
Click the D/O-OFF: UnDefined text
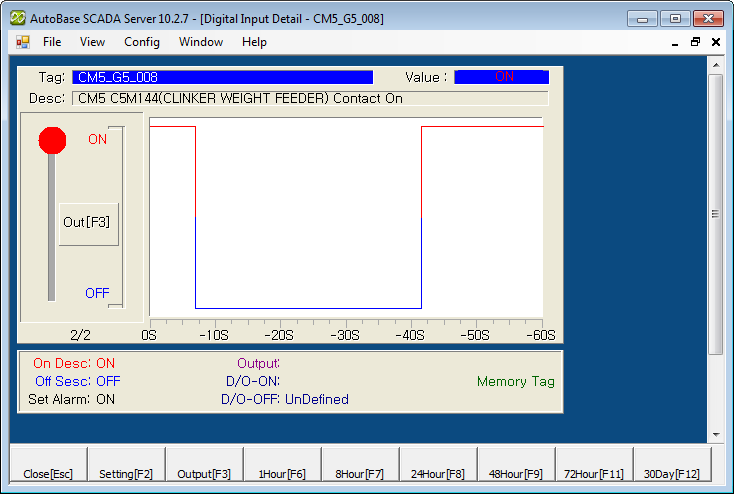(285, 399)
